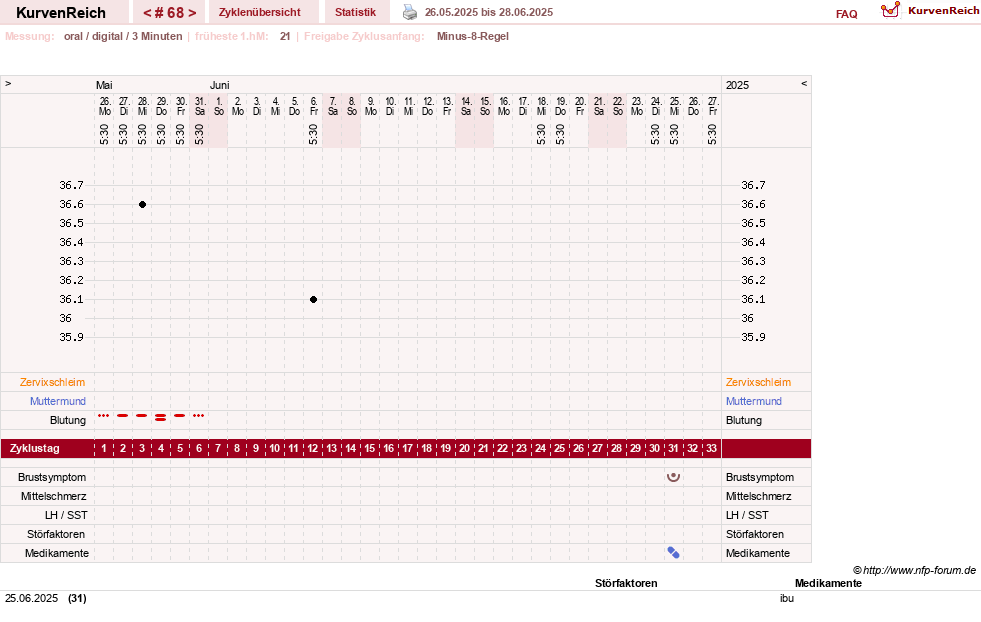
Task: Click the right Zervixschleim row label
Action: click(x=758, y=382)
